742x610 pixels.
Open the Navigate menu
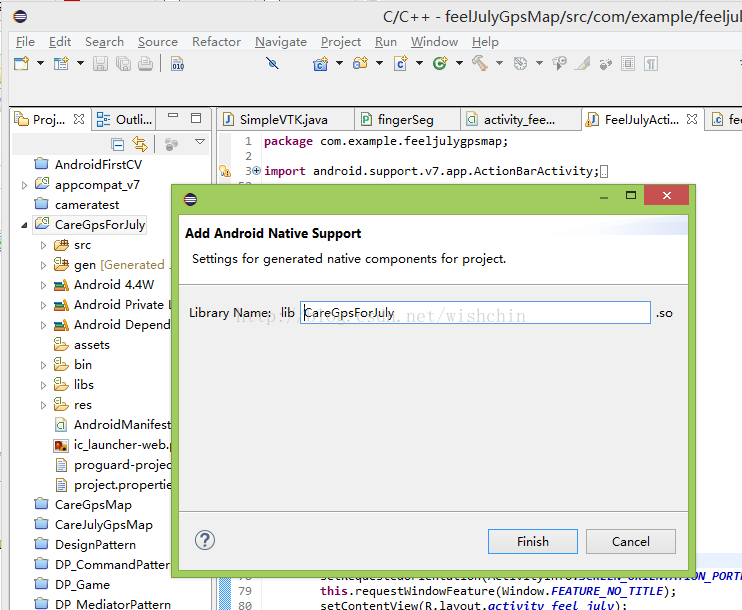[x=281, y=42]
